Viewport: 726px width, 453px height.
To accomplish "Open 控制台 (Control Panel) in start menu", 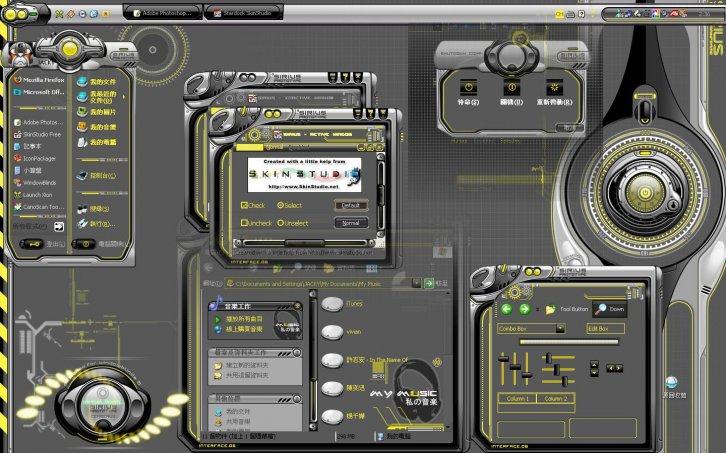I will (97, 176).
